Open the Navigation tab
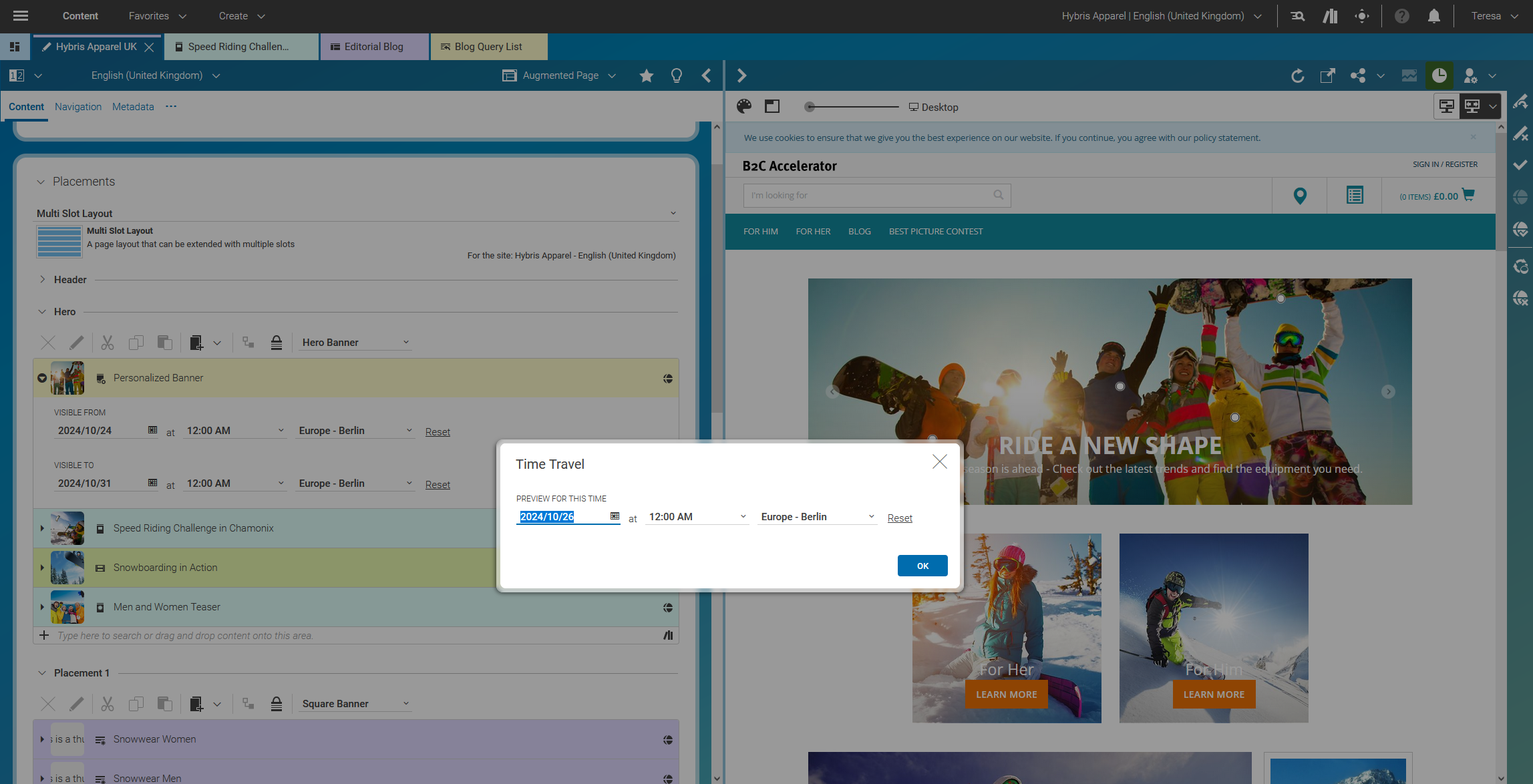Viewport: 1533px width, 784px height. tap(78, 107)
